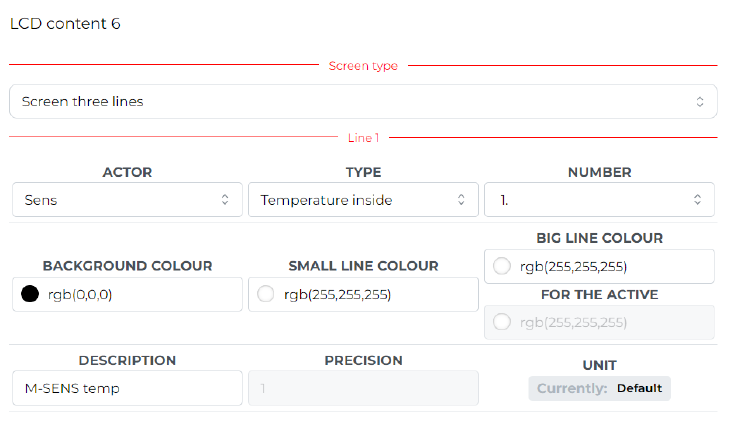The image size is (730, 424).
Task: Click the white big line colour swatch
Action: pyautogui.click(x=502, y=266)
